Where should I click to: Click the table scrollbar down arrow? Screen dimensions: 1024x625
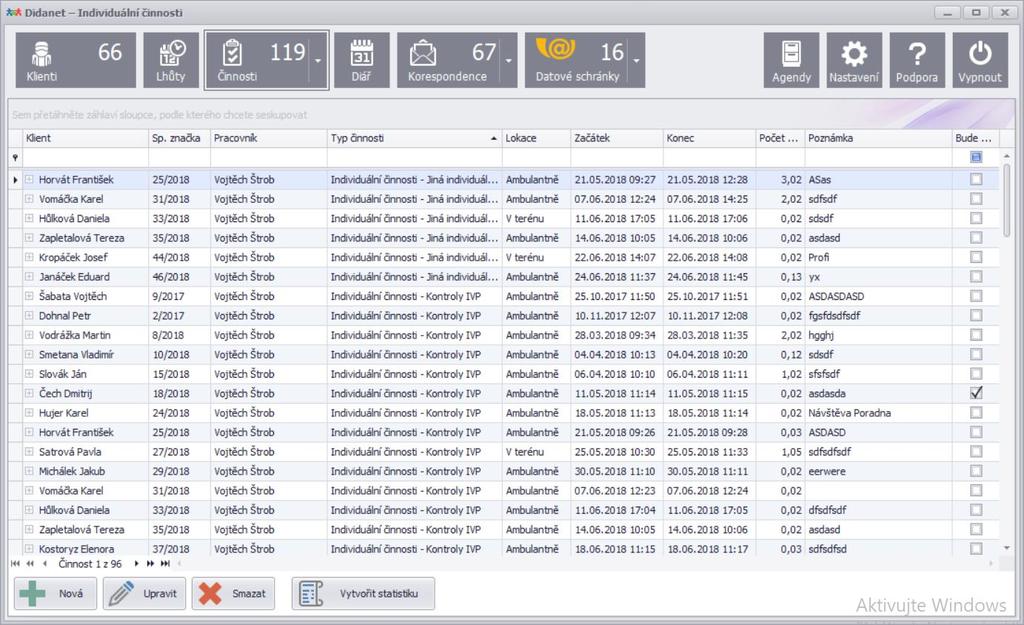coord(1006,549)
